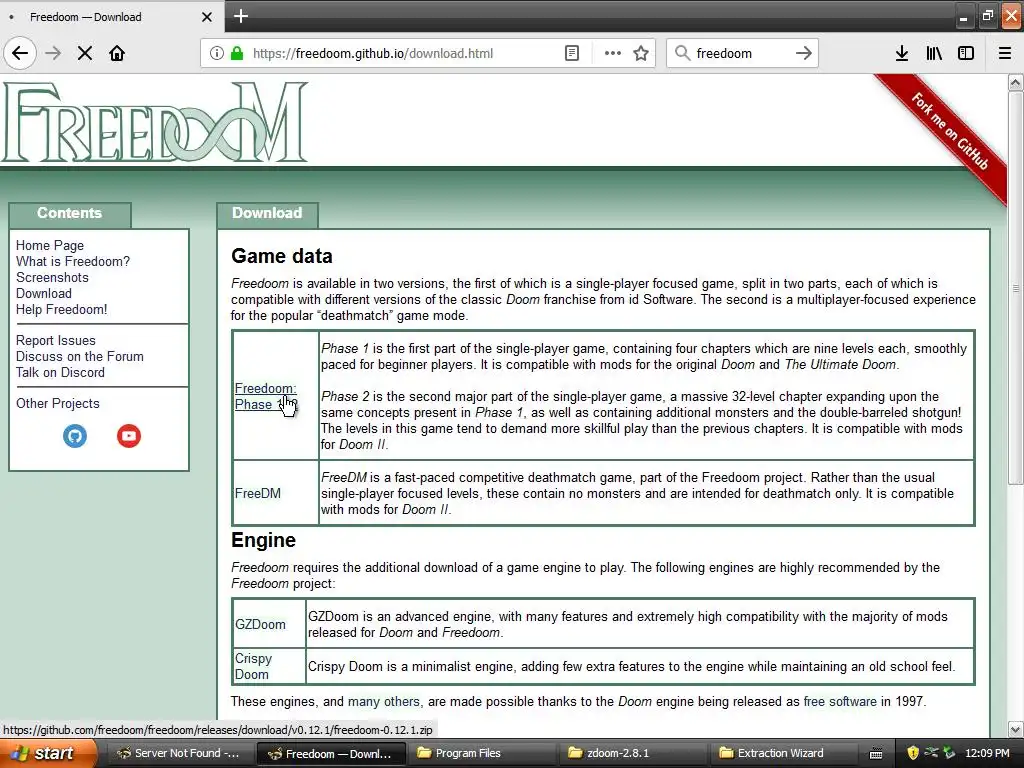Click the green secure padlock icon
This screenshot has height=768, width=1024.
coord(237,54)
